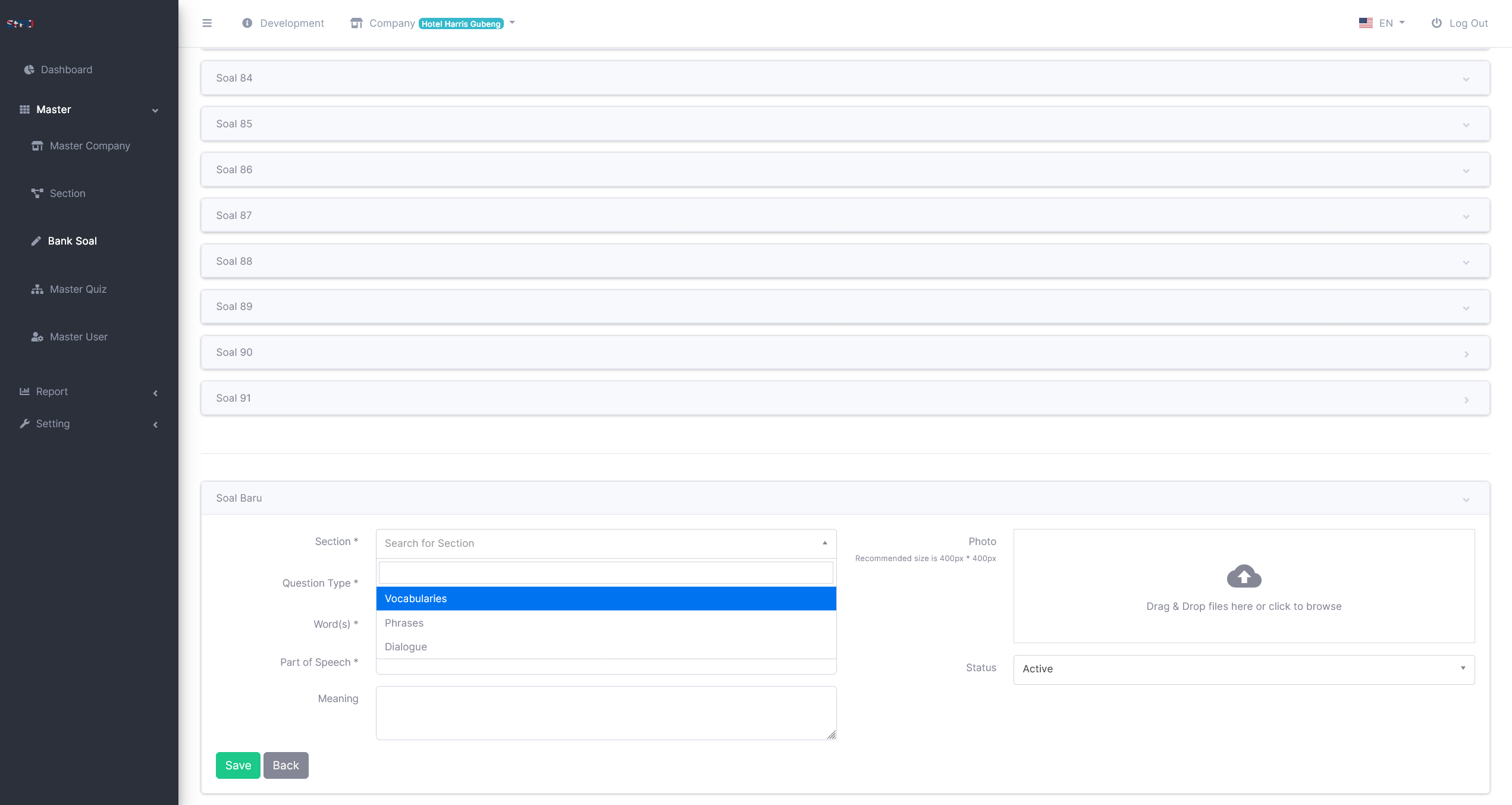Click the Master Quiz sitemap icon
The image size is (1512, 805).
[37, 289]
